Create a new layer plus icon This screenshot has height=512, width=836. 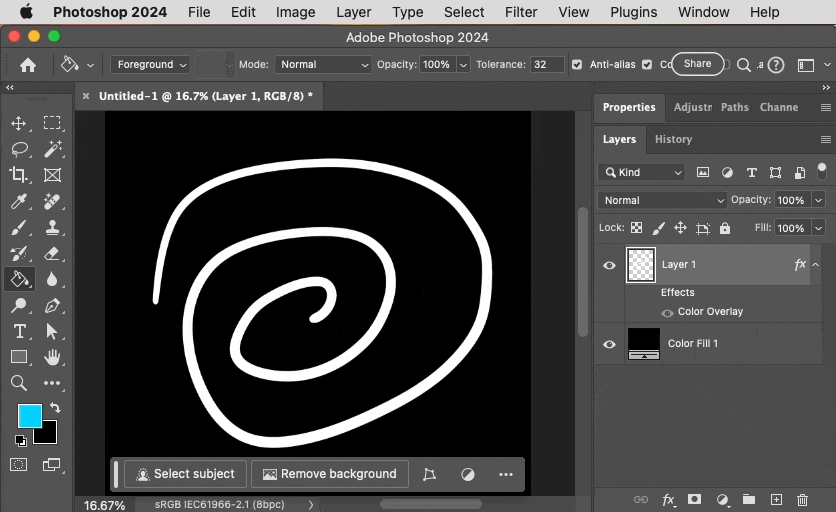(776, 499)
